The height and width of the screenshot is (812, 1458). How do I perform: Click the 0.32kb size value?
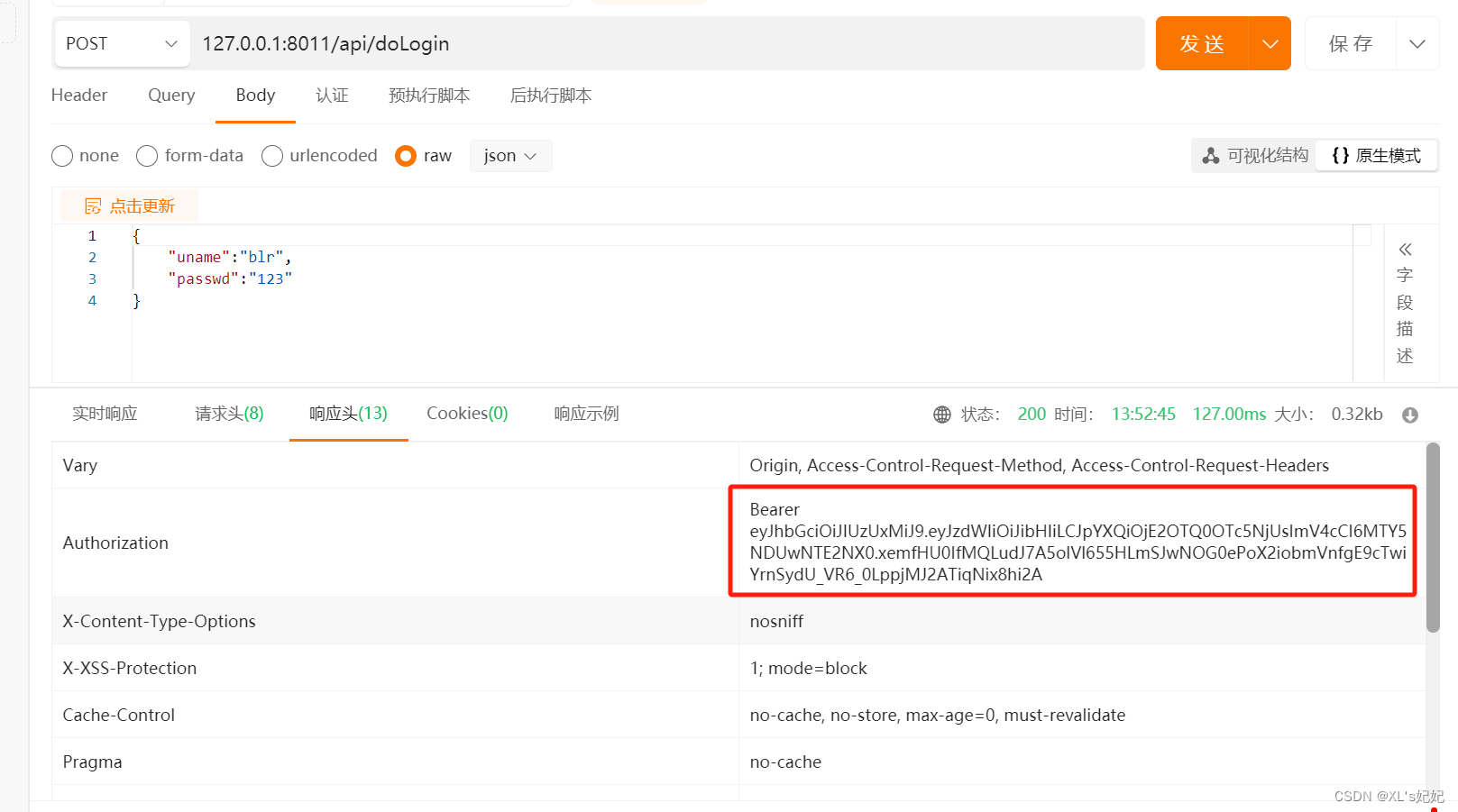[1357, 414]
